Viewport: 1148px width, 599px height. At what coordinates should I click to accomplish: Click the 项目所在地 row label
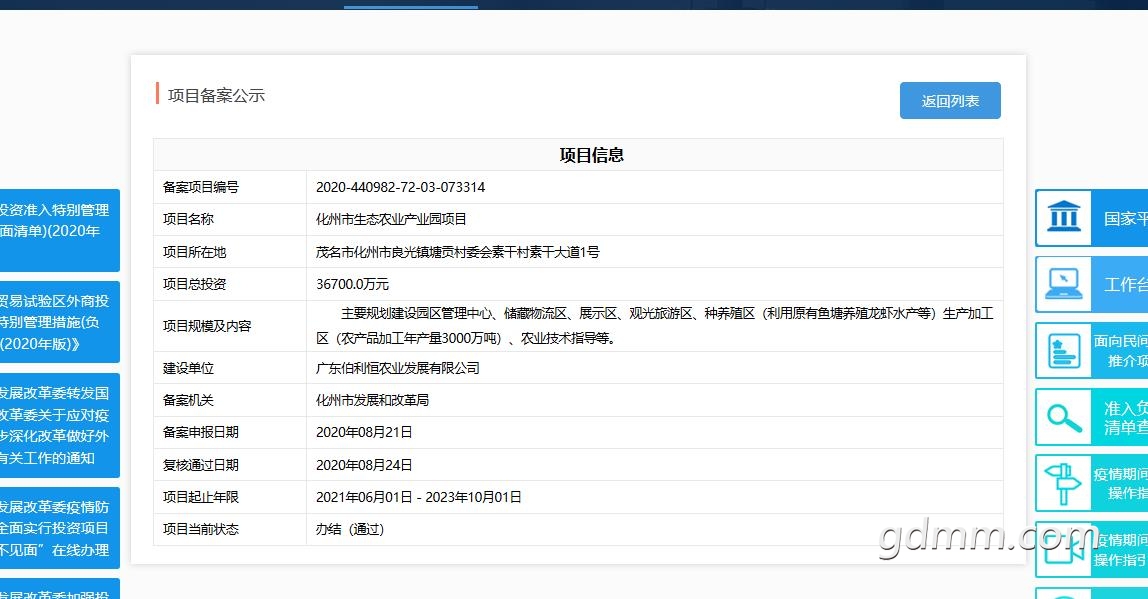[194, 252]
